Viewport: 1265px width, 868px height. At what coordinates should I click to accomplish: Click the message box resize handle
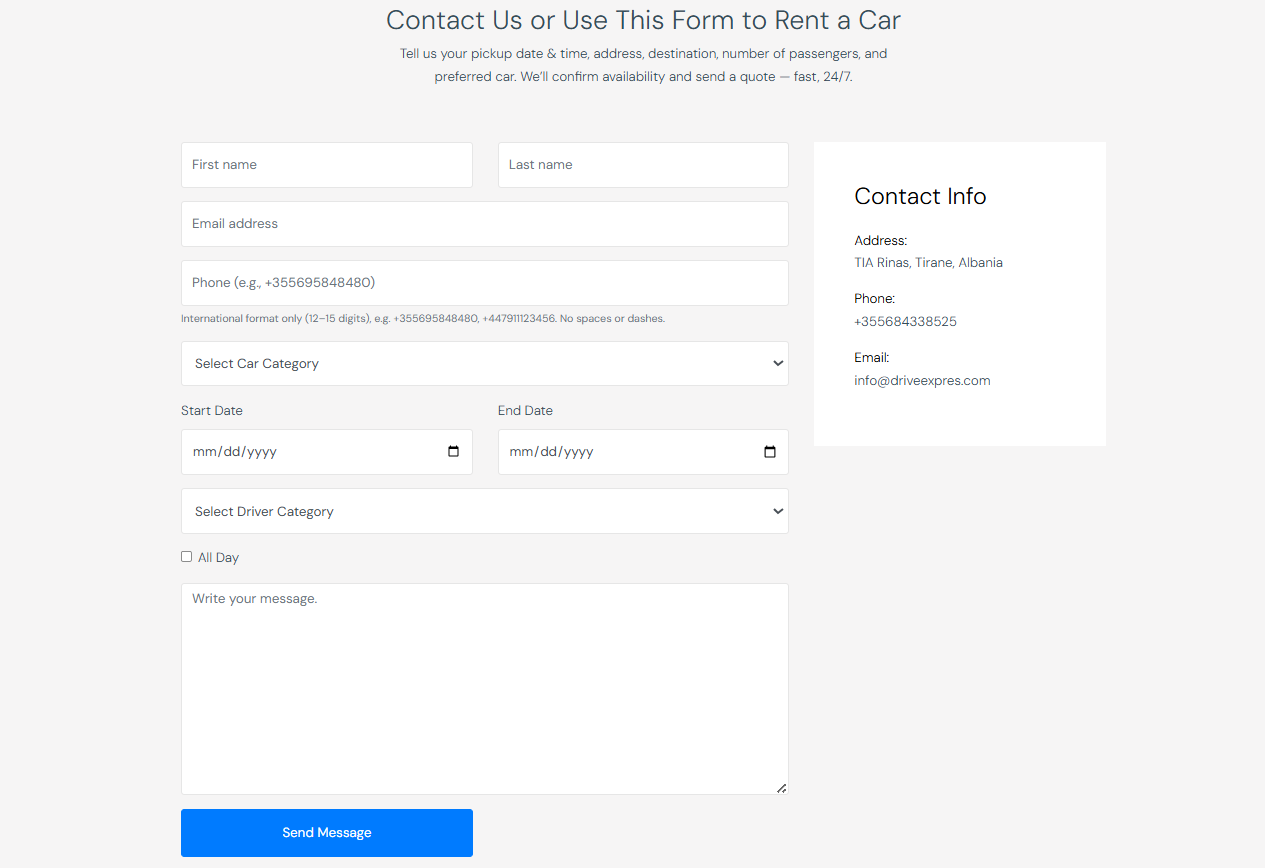coord(781,788)
